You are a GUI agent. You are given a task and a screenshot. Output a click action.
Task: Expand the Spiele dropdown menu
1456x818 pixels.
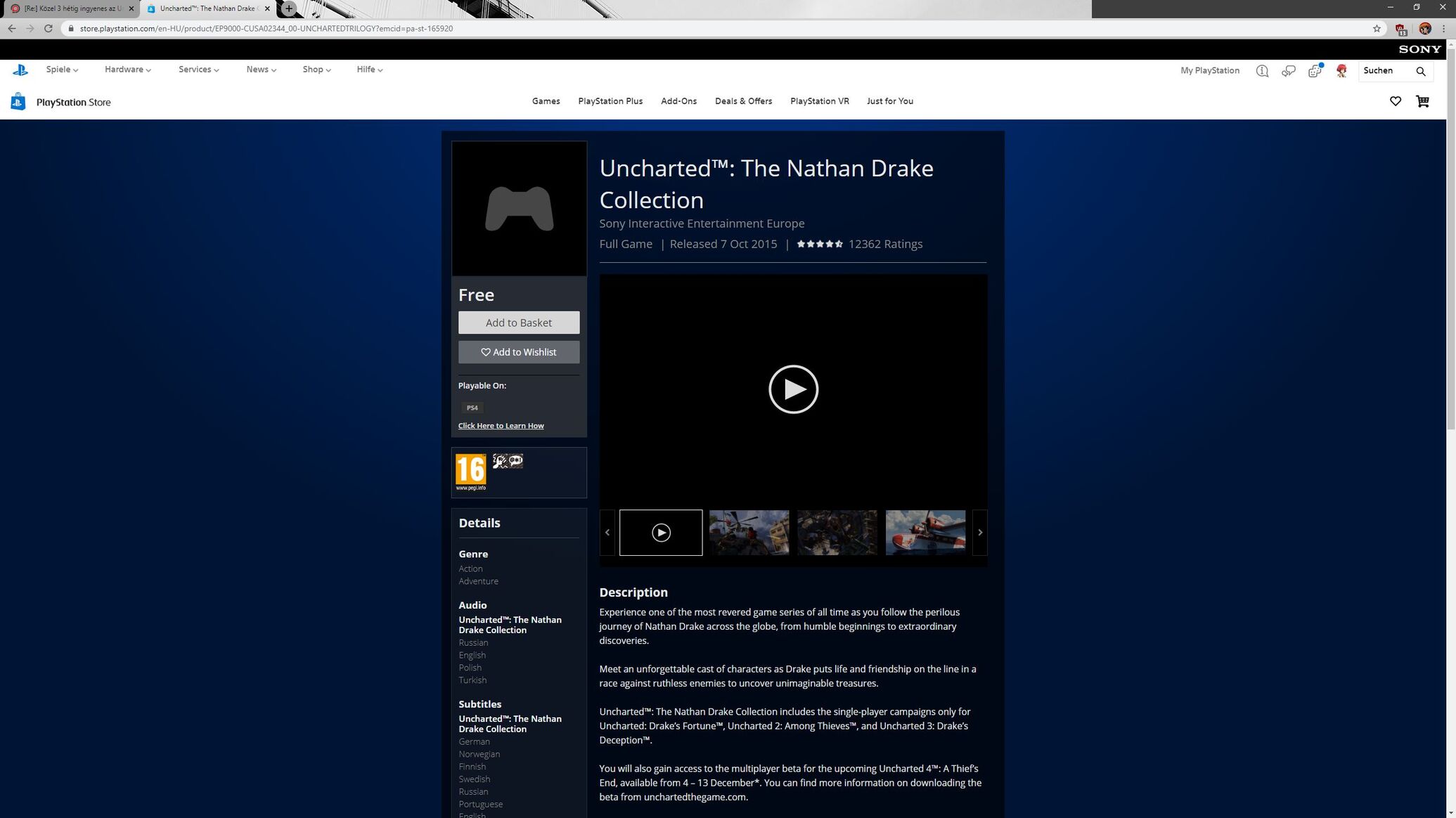62,70
